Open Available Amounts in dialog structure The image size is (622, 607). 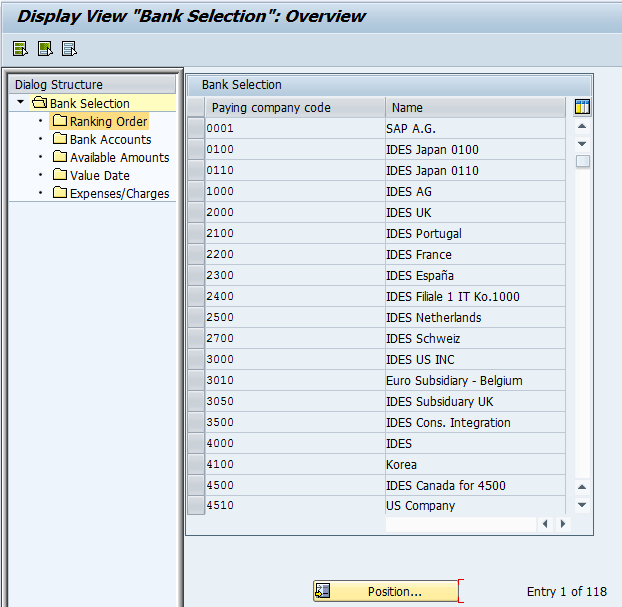click(x=119, y=158)
